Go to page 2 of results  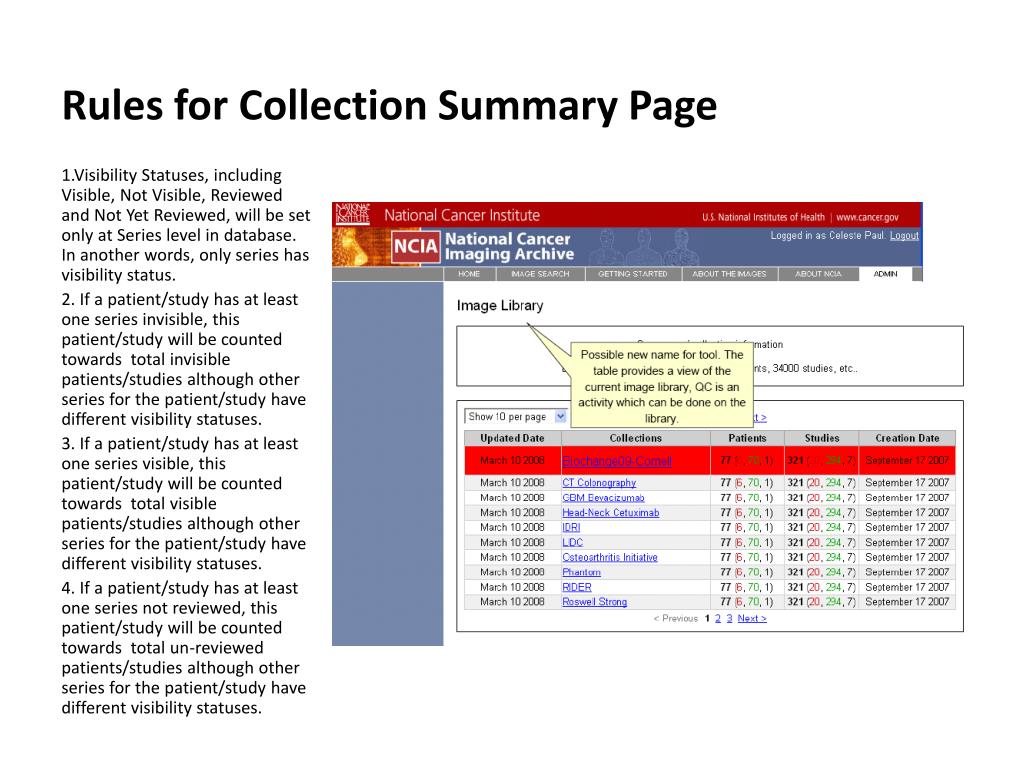coord(718,618)
